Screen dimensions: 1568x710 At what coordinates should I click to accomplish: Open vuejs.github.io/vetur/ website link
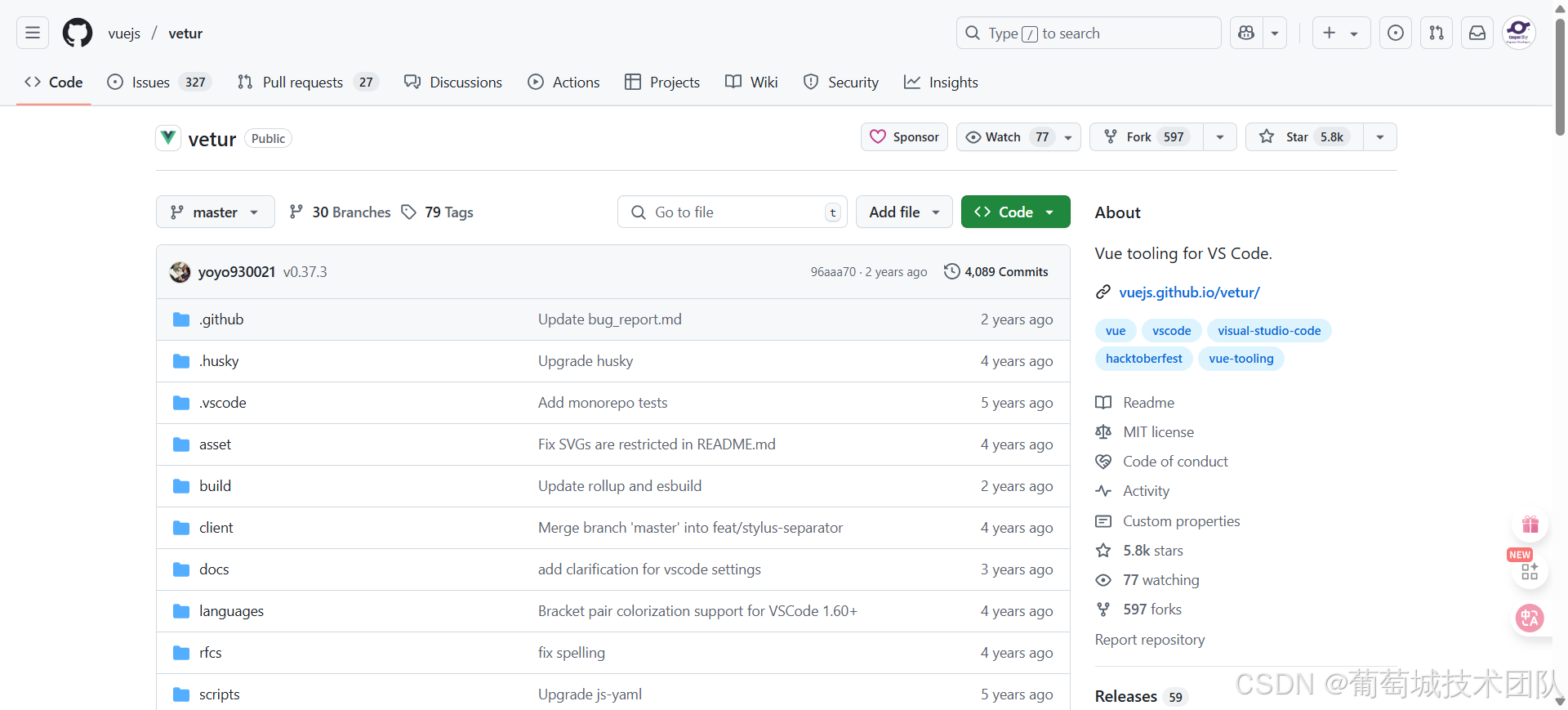[x=1189, y=292]
